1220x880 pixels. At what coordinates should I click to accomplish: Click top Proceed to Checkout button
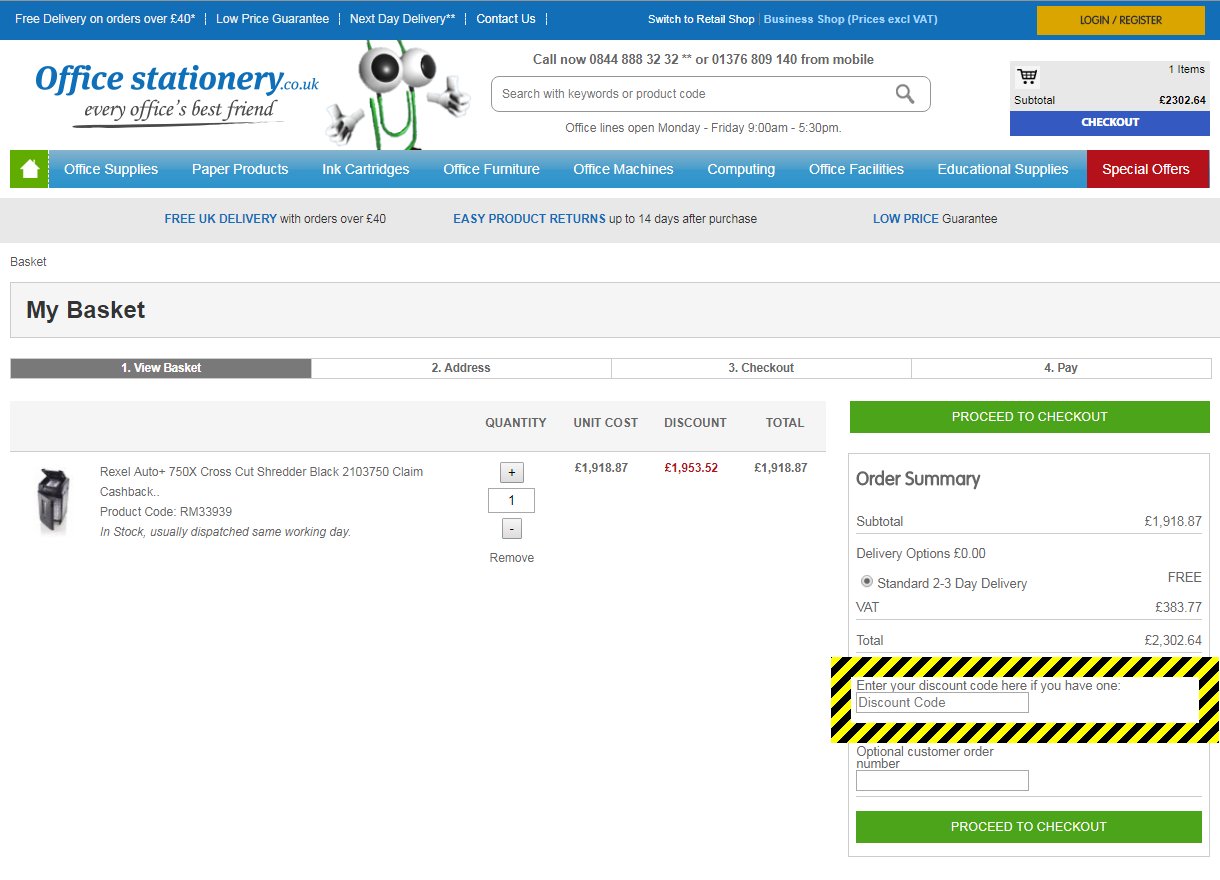tap(1030, 417)
